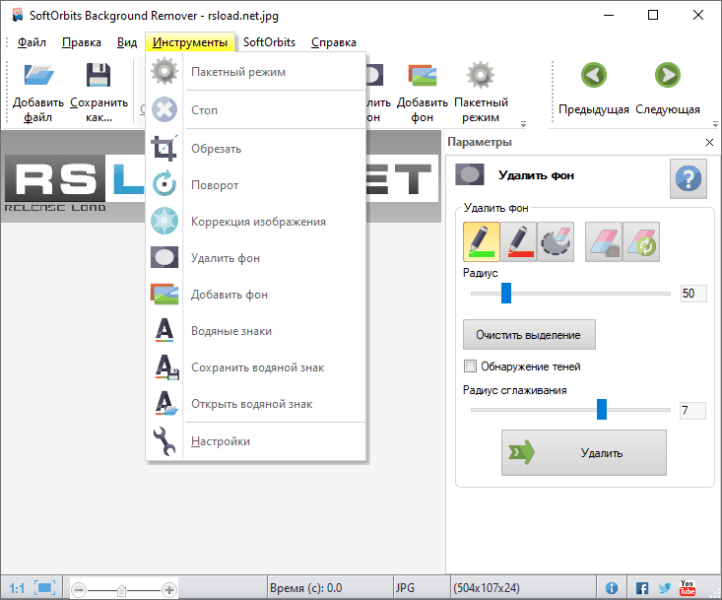The height and width of the screenshot is (600, 722).
Task: Open the Вид menu
Action: coord(127,42)
